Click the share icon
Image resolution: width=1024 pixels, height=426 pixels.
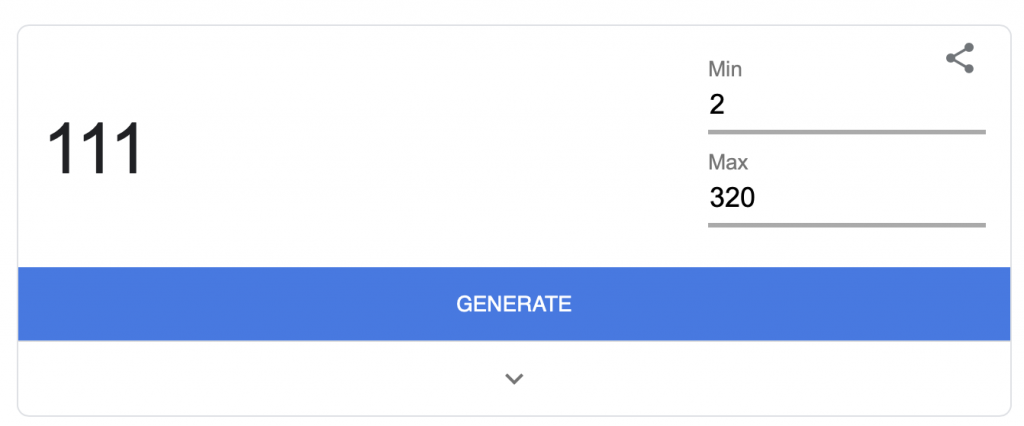coord(960,58)
